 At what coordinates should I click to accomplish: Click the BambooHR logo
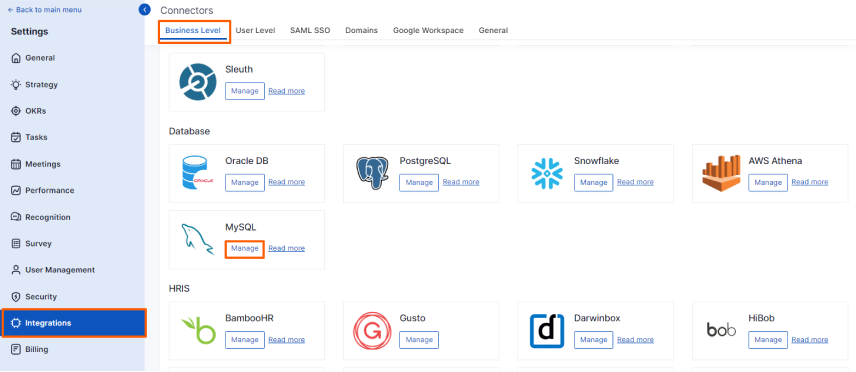(x=198, y=330)
